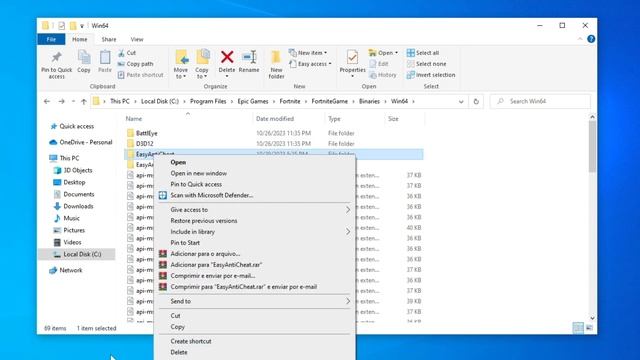The width and height of the screenshot is (640, 360).
Task: Switch to Large icons view in status bar
Action: (589, 328)
